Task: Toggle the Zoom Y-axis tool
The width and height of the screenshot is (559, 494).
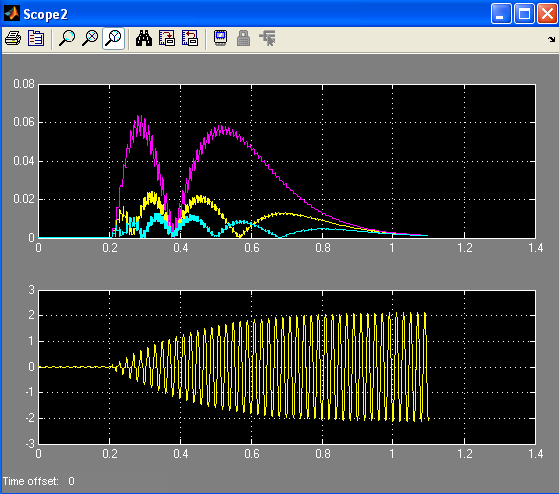Action: tap(113, 38)
